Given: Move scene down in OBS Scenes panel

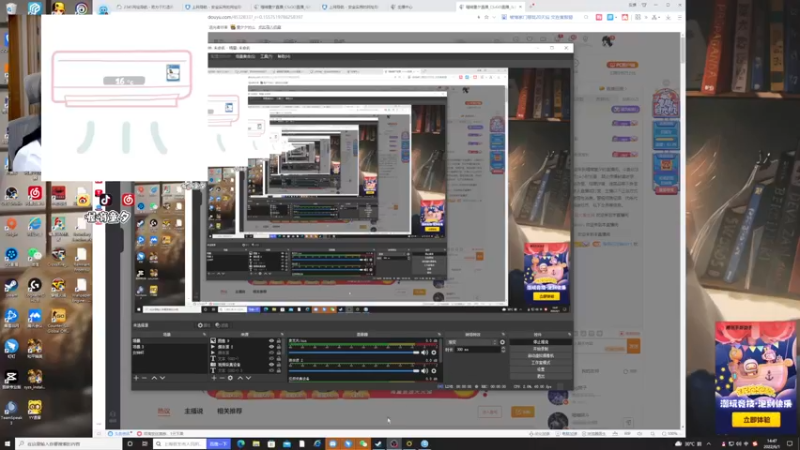Looking at the screenshot, I should pyautogui.click(x=162, y=378).
